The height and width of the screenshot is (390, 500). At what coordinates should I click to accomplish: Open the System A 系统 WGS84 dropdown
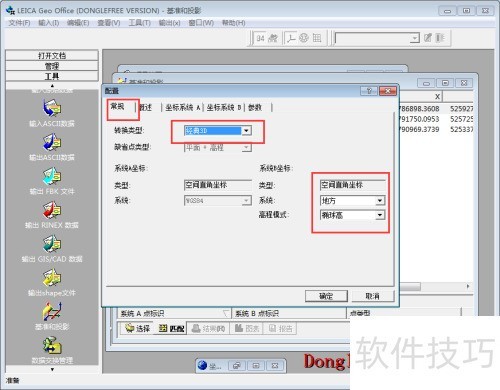246,201
